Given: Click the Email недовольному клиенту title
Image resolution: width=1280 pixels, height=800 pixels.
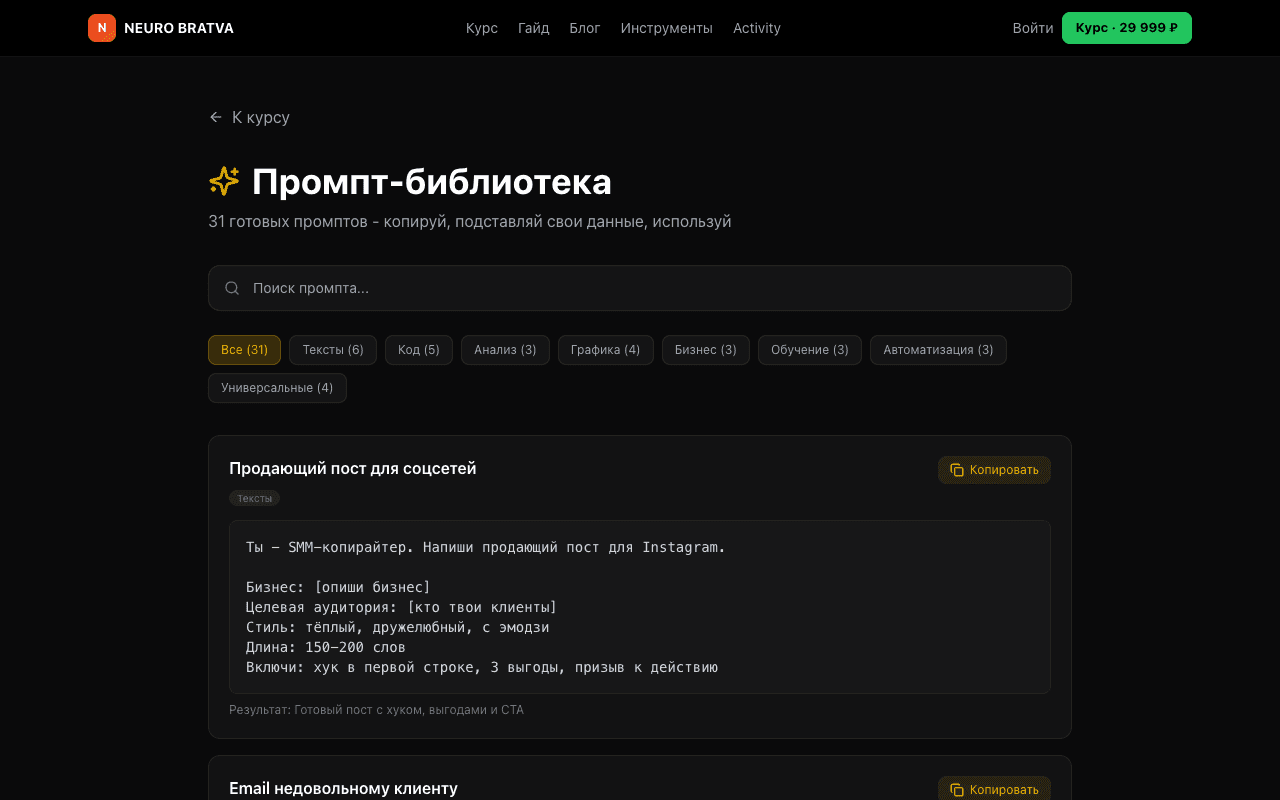Looking at the screenshot, I should point(343,788).
